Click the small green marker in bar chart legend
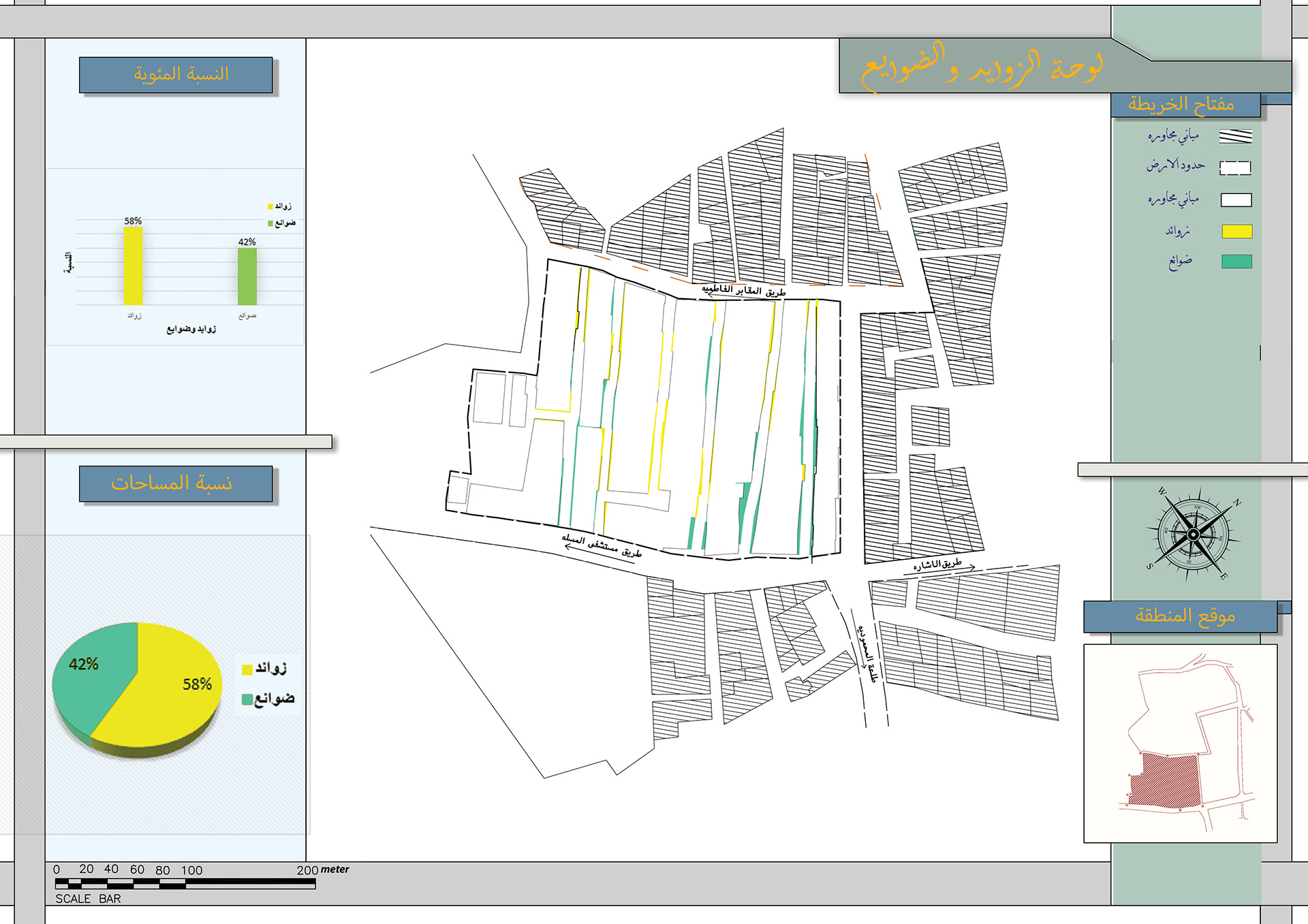This screenshot has height=924, width=1308. 270,223
